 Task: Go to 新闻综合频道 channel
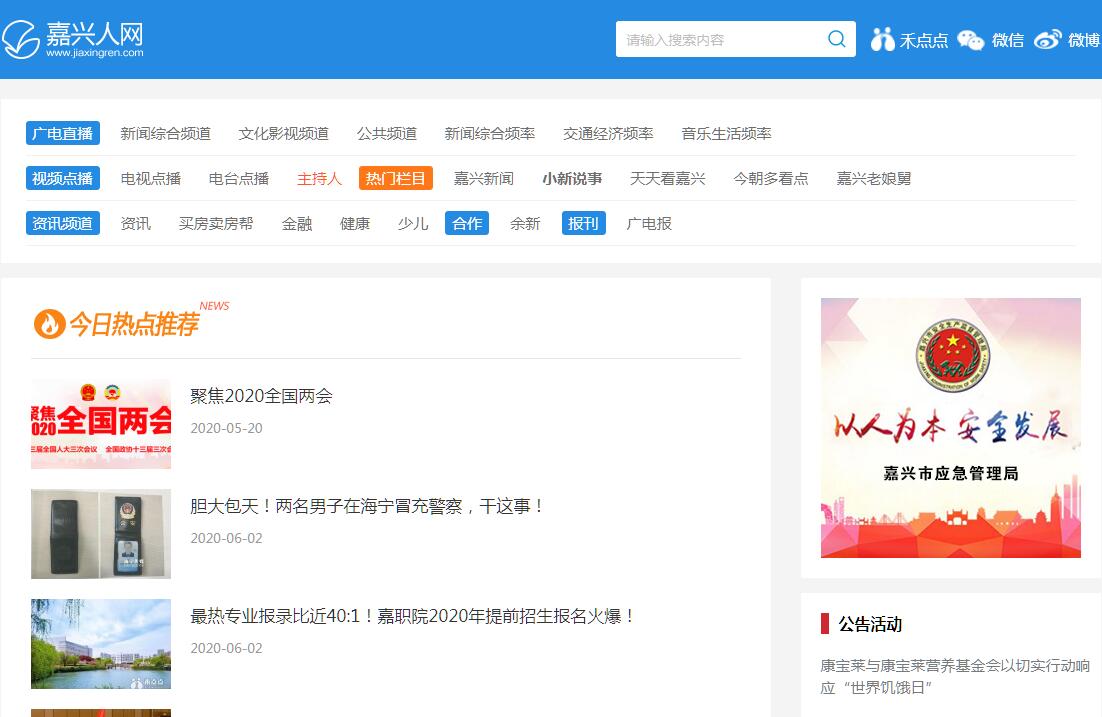point(165,133)
